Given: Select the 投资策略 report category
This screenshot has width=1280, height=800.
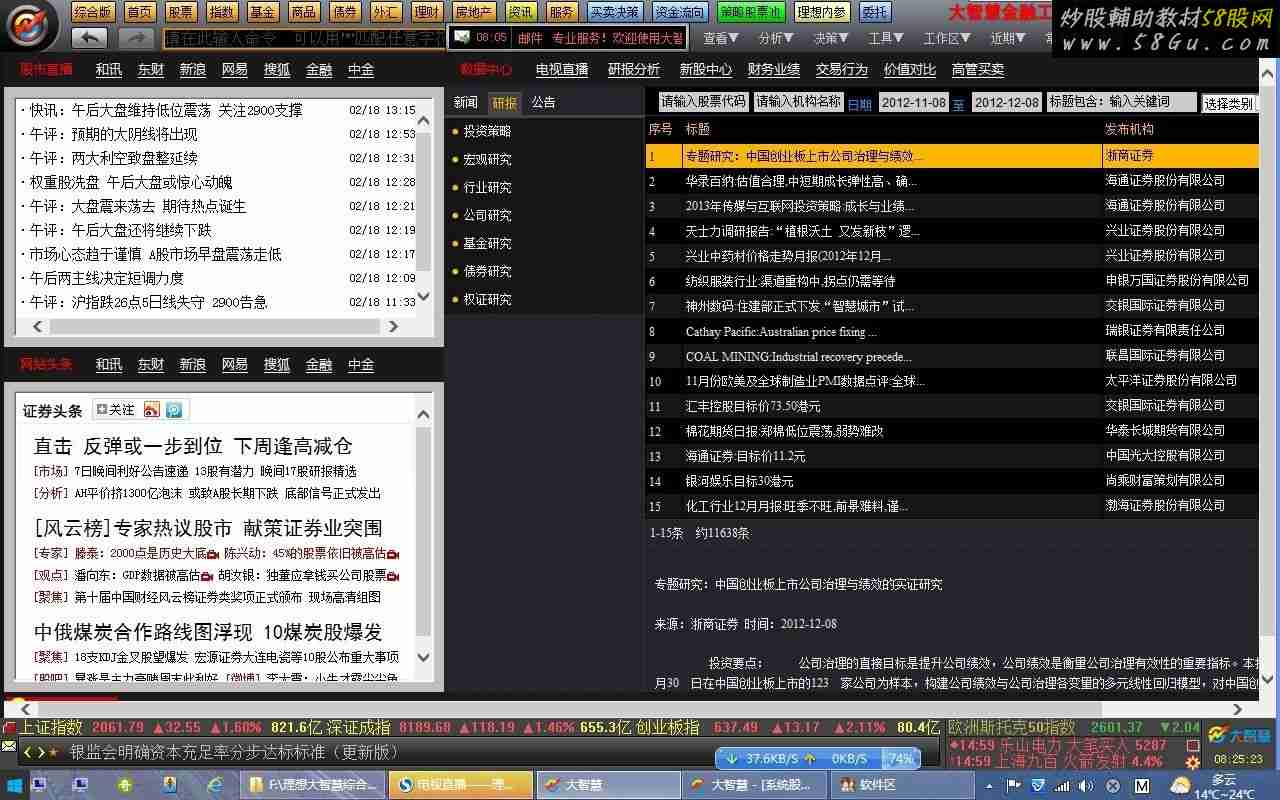Looking at the screenshot, I should (486, 131).
